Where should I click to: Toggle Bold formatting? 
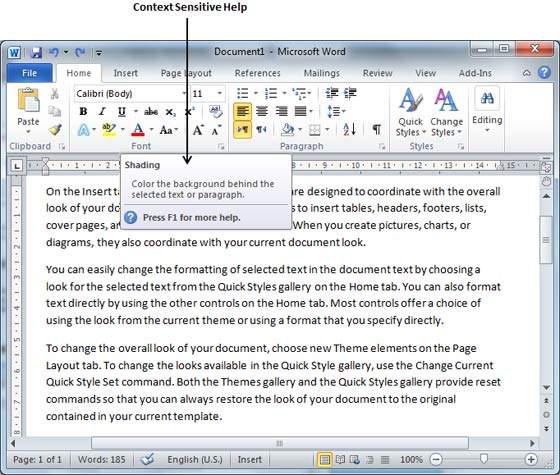(83, 111)
